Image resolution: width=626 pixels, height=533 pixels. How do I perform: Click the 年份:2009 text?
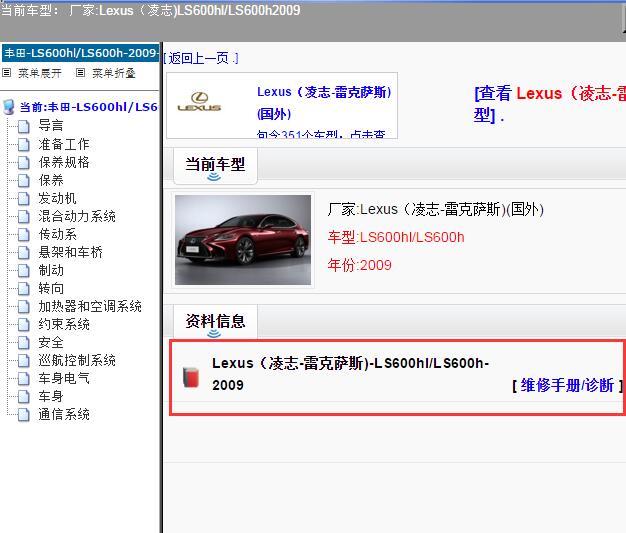[x=359, y=265]
